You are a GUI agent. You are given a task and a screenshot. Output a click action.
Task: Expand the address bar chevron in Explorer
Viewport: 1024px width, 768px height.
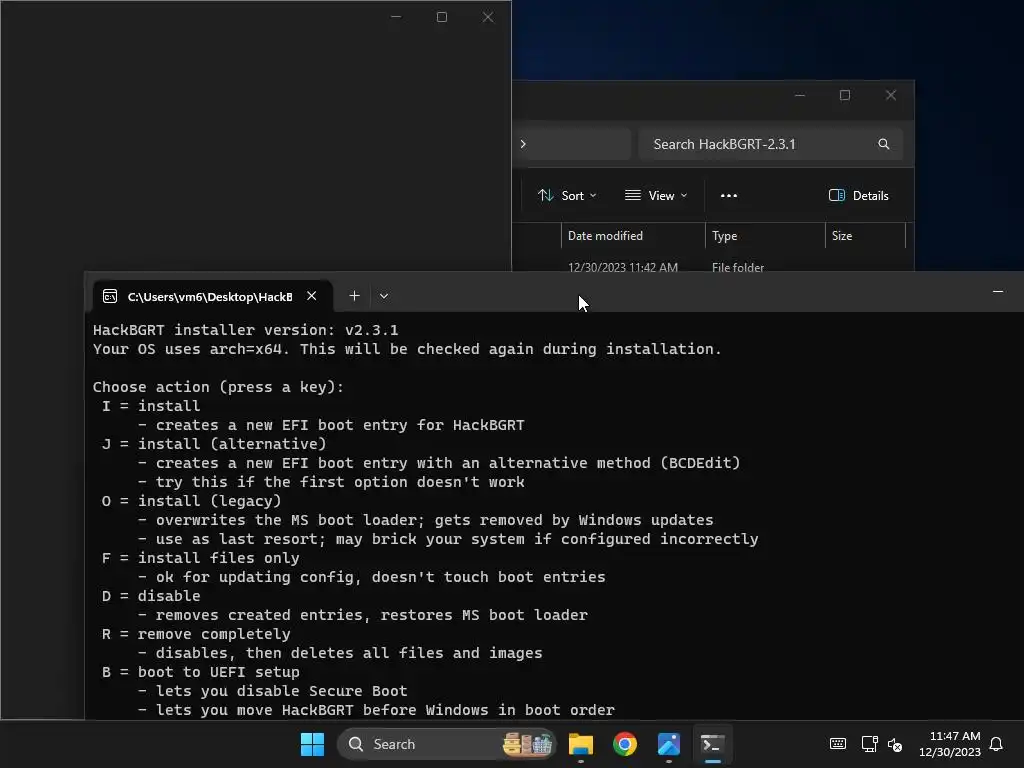523,144
